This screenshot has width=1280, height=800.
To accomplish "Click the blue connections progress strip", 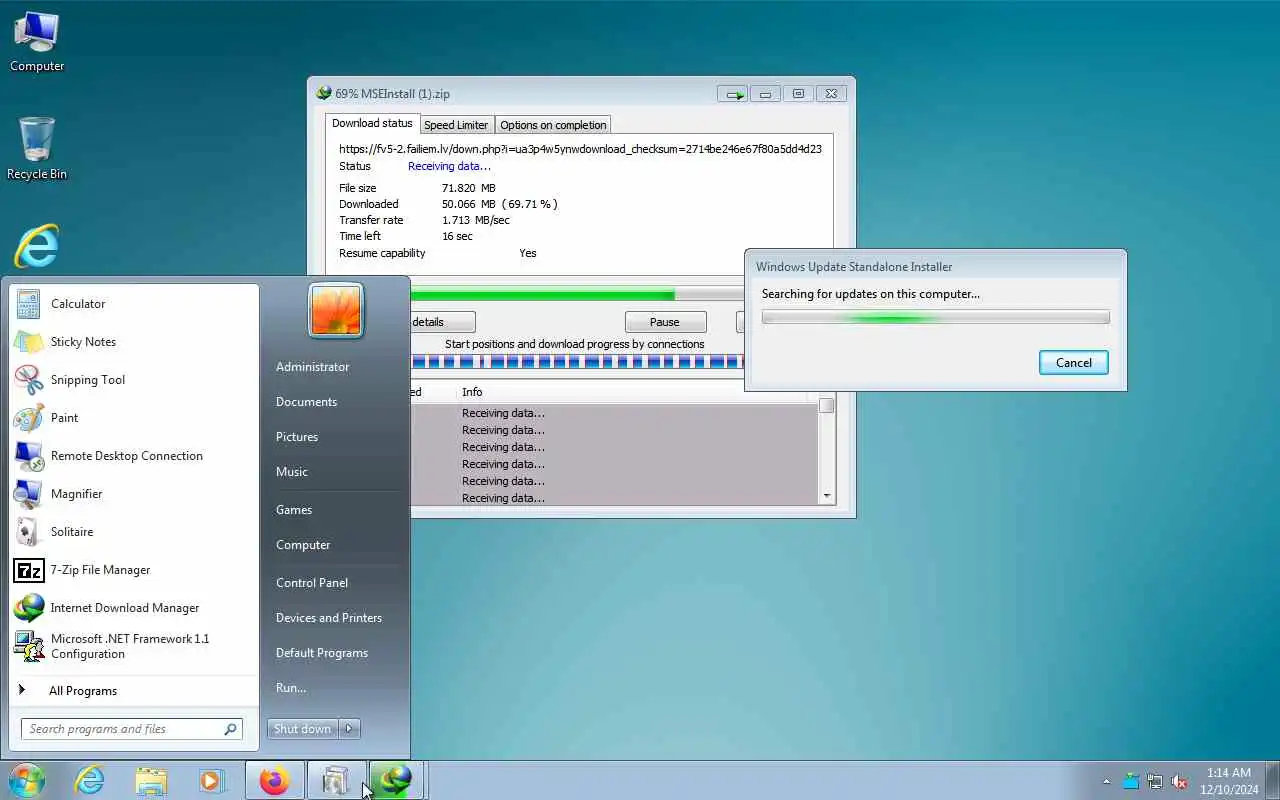I will point(577,361).
